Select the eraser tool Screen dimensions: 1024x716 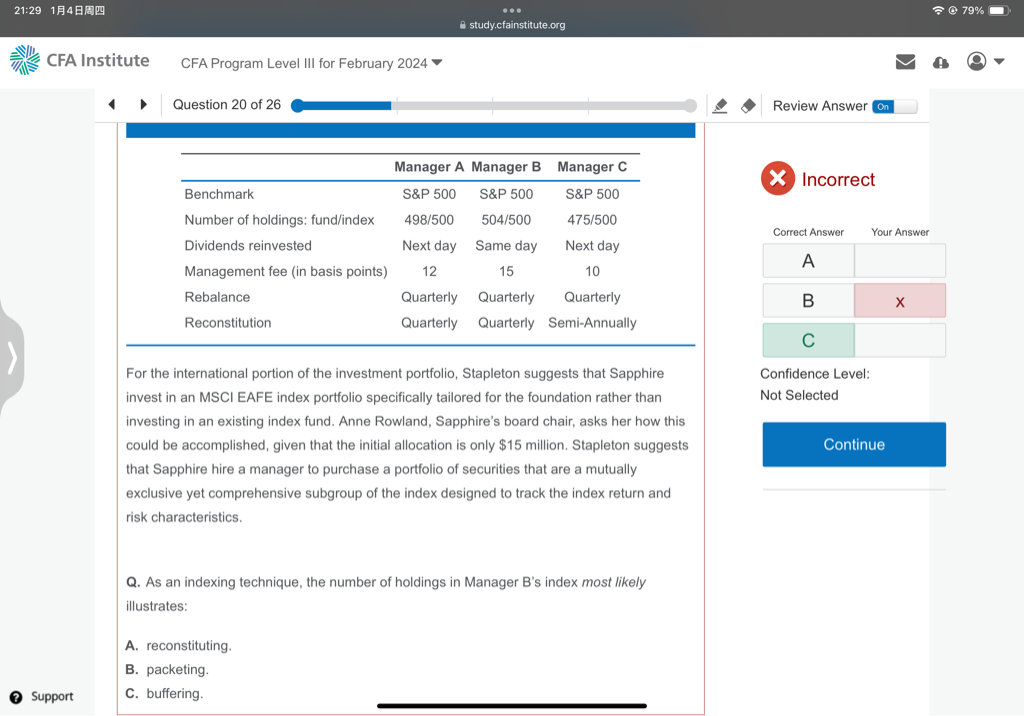coord(748,106)
